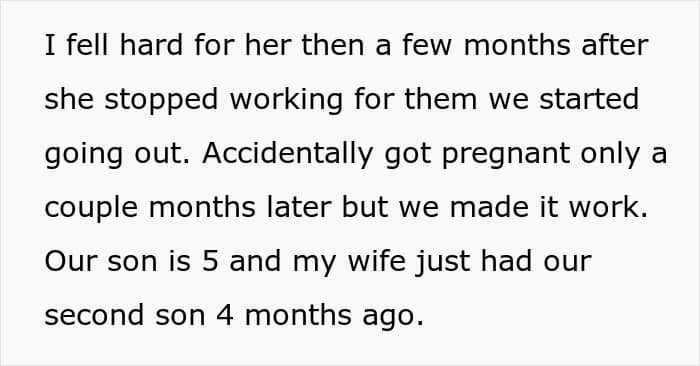Click the word "few" in the first line
700x366 pixels.
point(426,45)
